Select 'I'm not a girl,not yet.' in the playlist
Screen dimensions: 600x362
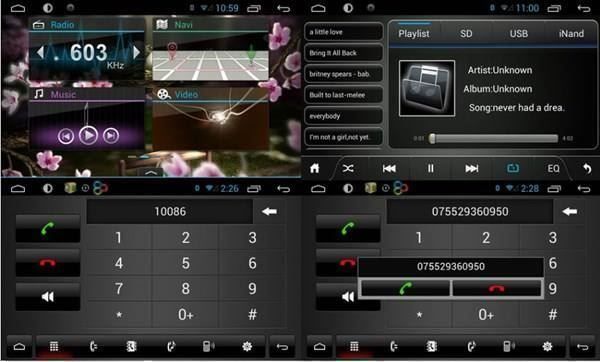coord(344,137)
